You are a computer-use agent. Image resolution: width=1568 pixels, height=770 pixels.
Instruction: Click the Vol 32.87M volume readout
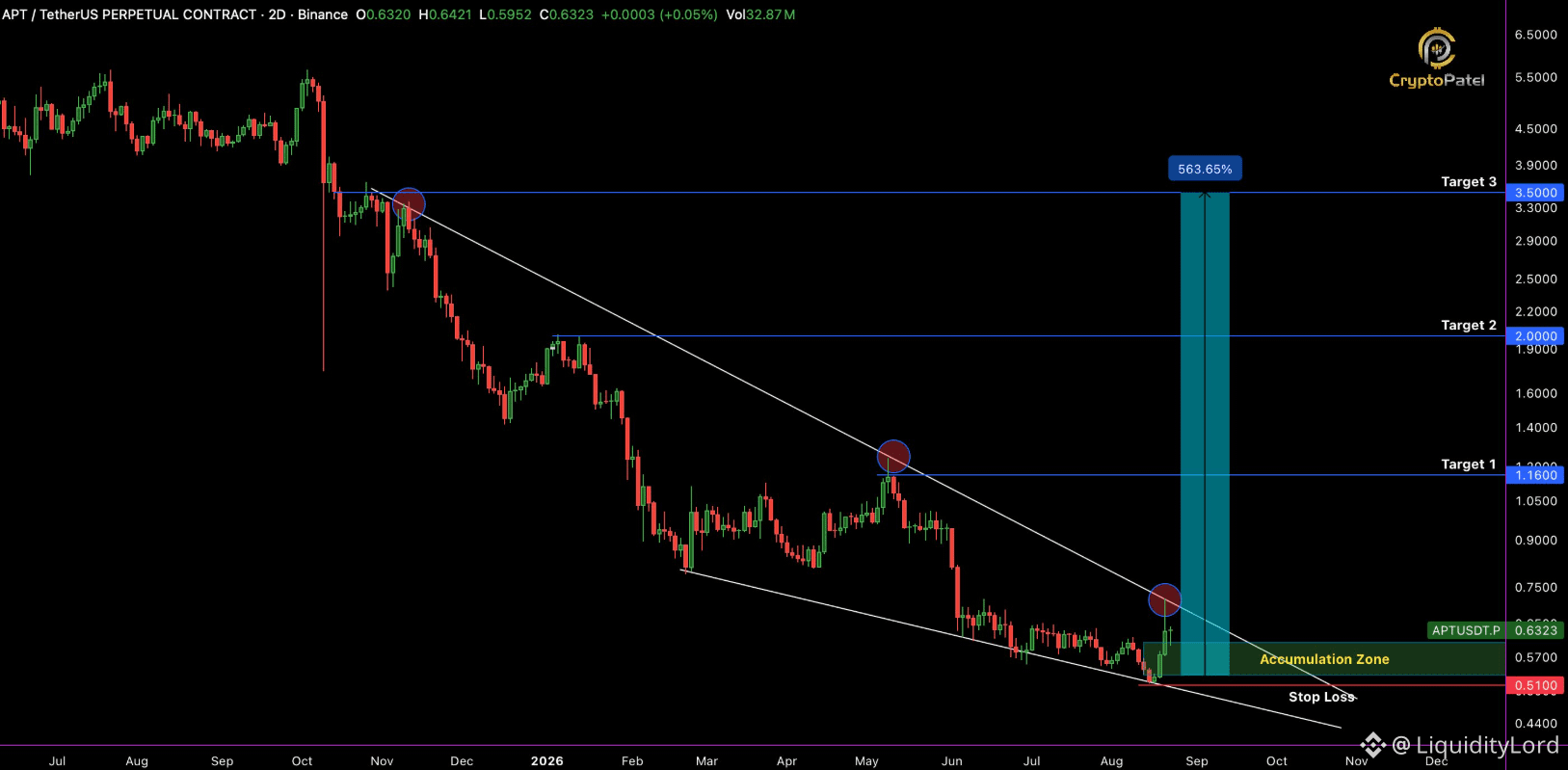(761, 14)
